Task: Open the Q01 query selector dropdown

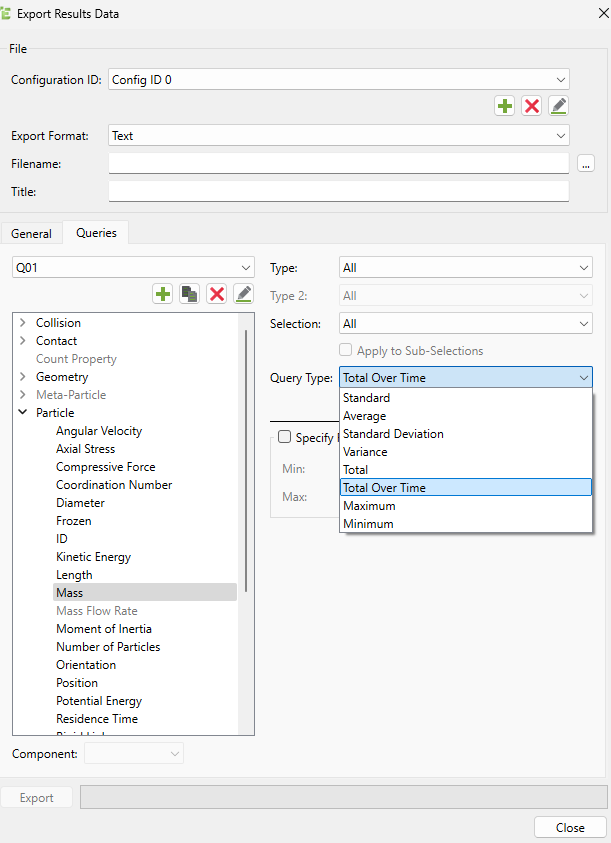Action: tap(133, 267)
